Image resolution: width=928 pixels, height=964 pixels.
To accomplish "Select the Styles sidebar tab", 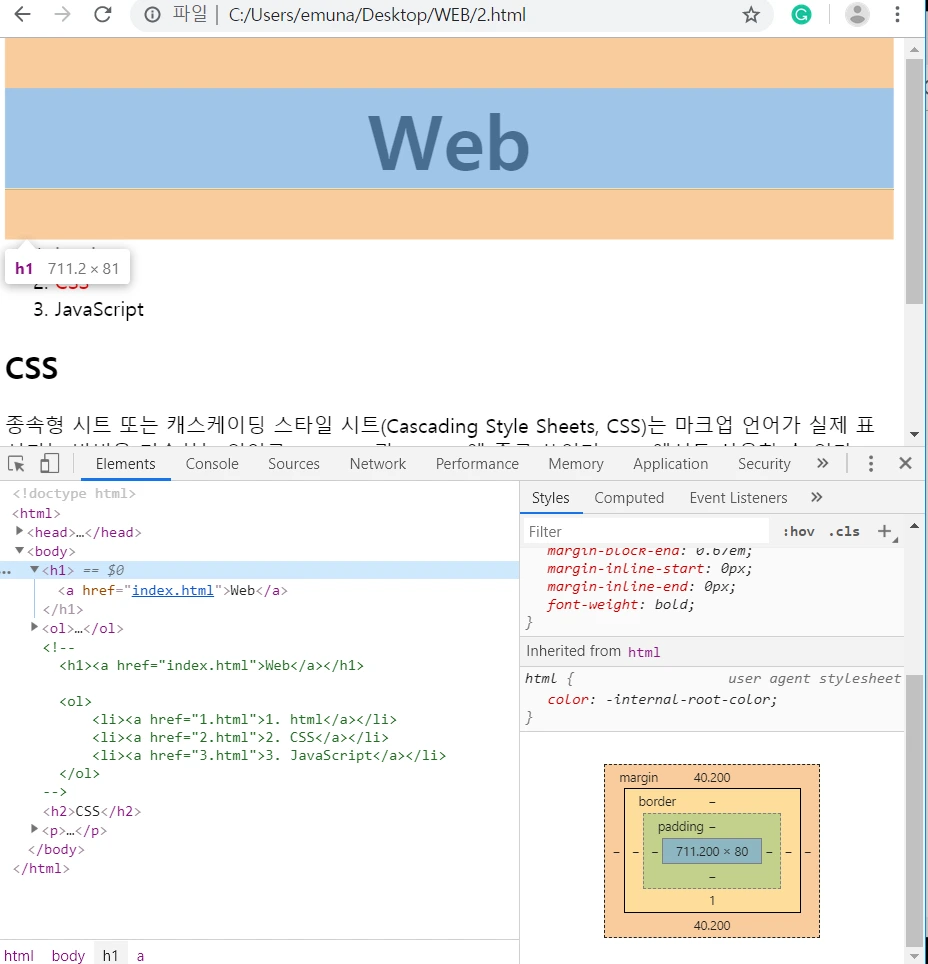I will tap(550, 498).
